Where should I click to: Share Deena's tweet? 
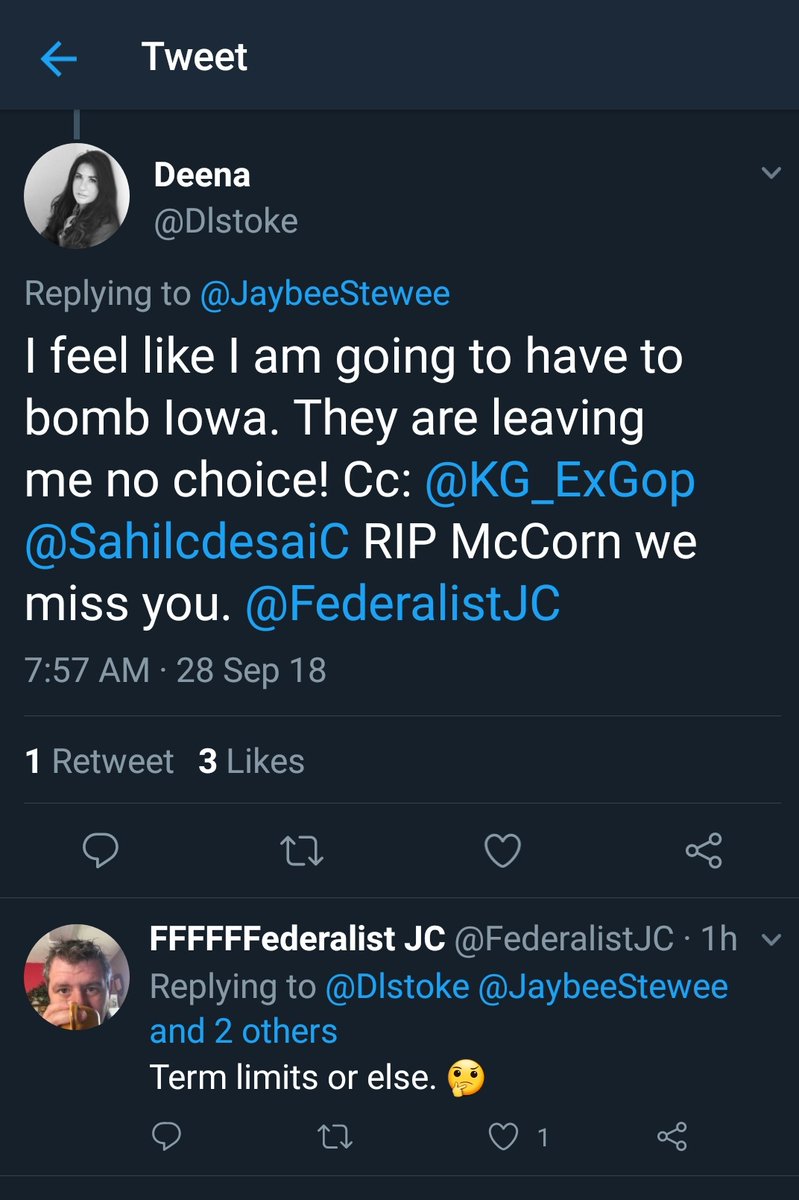703,851
